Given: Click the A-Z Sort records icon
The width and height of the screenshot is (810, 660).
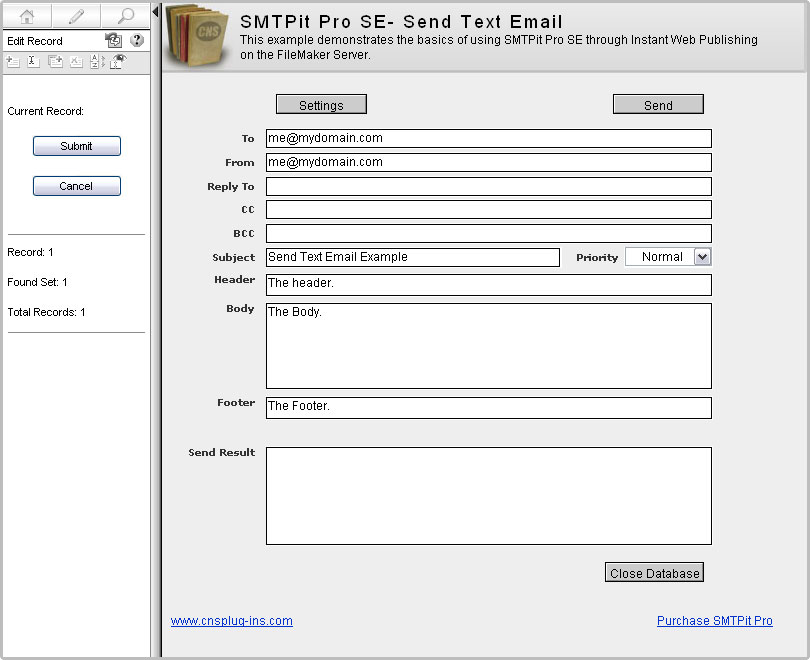Looking at the screenshot, I should pyautogui.click(x=97, y=62).
